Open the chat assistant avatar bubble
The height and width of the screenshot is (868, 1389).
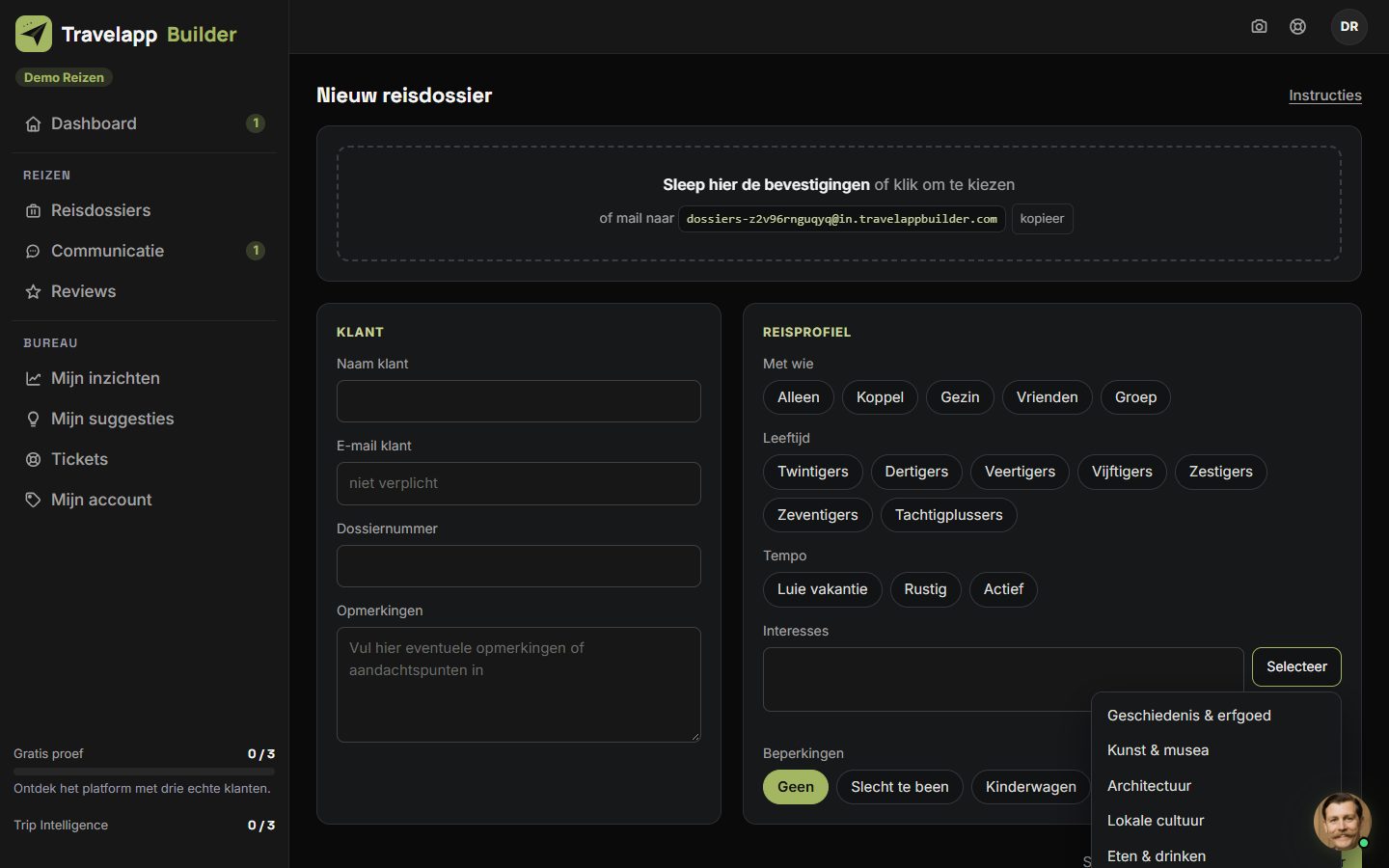pos(1342,821)
